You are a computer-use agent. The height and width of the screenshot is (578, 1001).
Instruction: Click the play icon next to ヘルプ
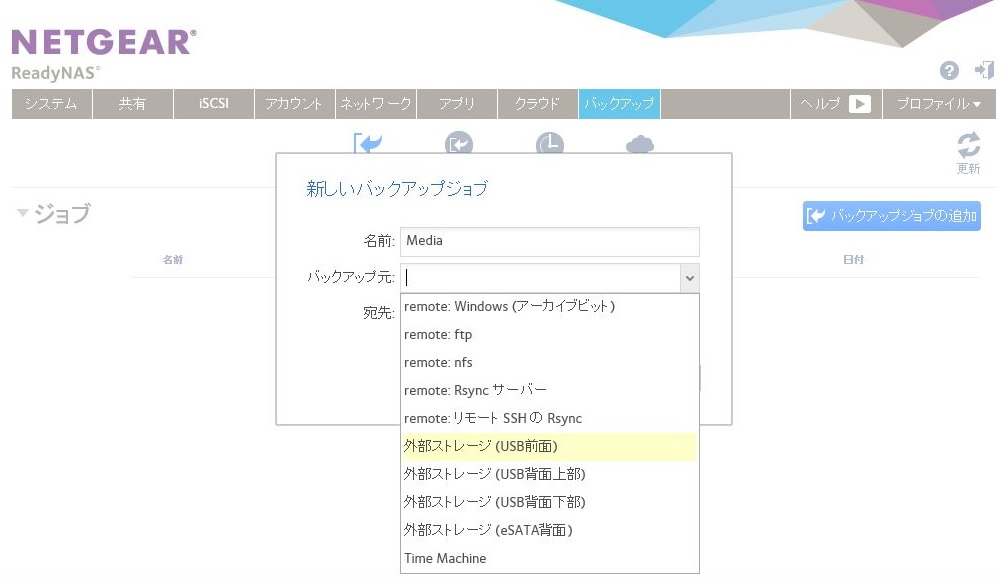860,104
